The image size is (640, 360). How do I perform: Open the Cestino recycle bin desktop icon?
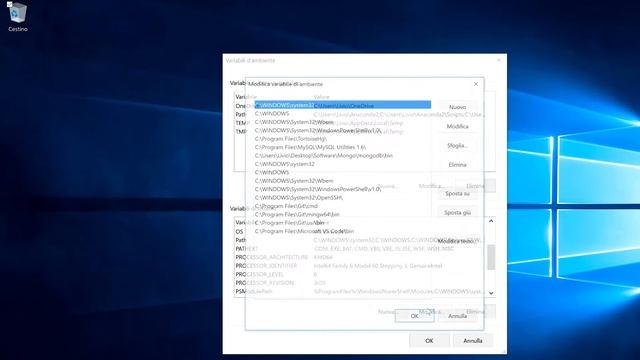(x=18, y=17)
